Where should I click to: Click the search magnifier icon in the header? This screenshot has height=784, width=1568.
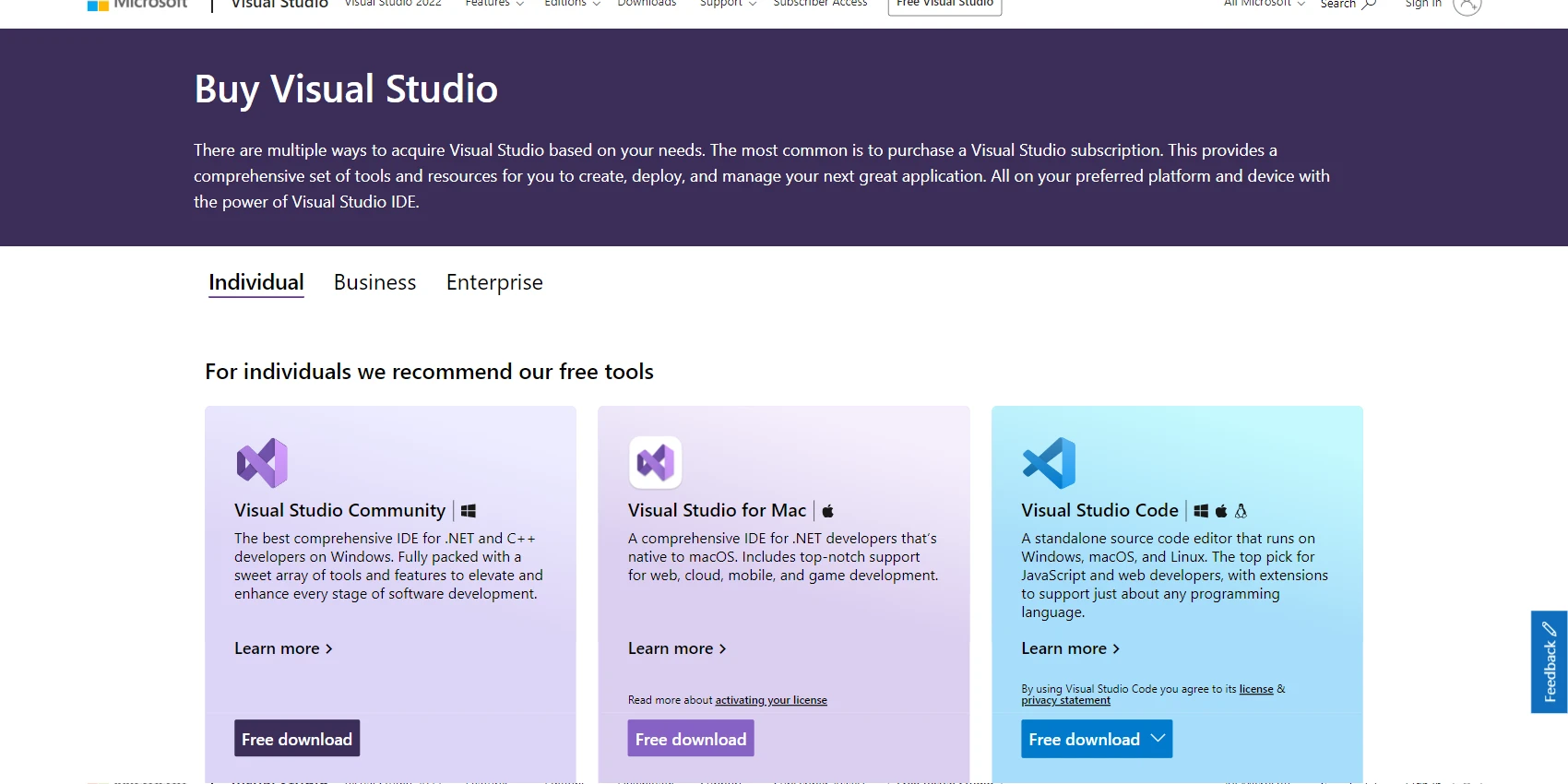pyautogui.click(x=1370, y=4)
